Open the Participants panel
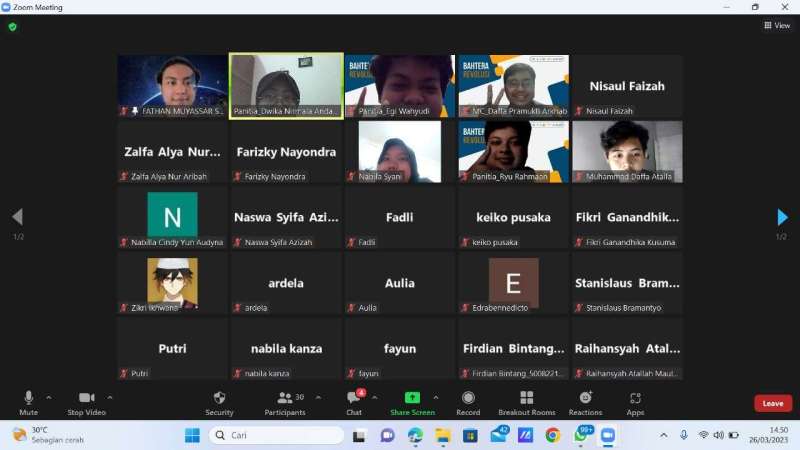800x450 pixels. (x=285, y=403)
